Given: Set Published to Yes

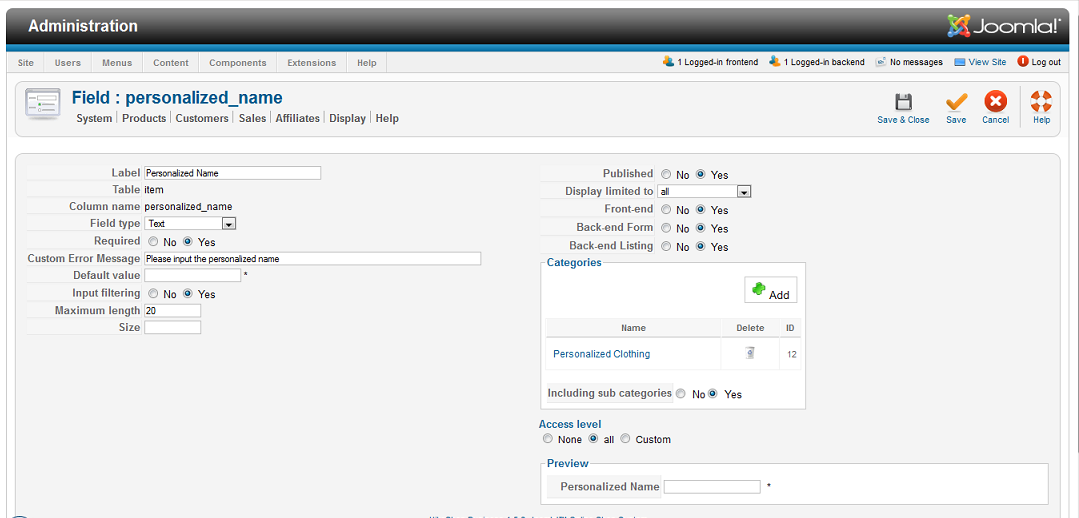Looking at the screenshot, I should 701,174.
